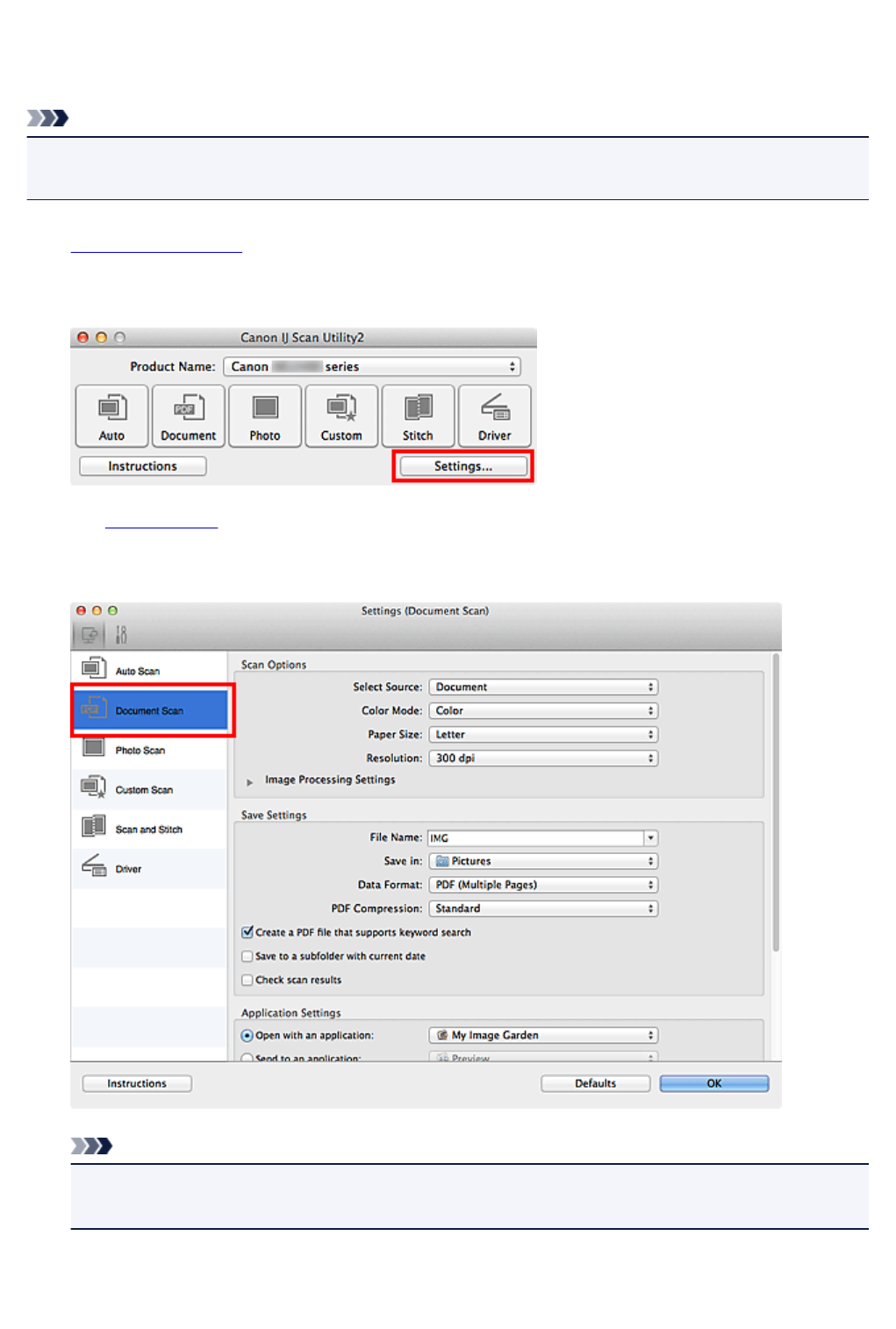The width and height of the screenshot is (896, 1329).
Task: Click the Custom scan button
Action: pos(341,416)
